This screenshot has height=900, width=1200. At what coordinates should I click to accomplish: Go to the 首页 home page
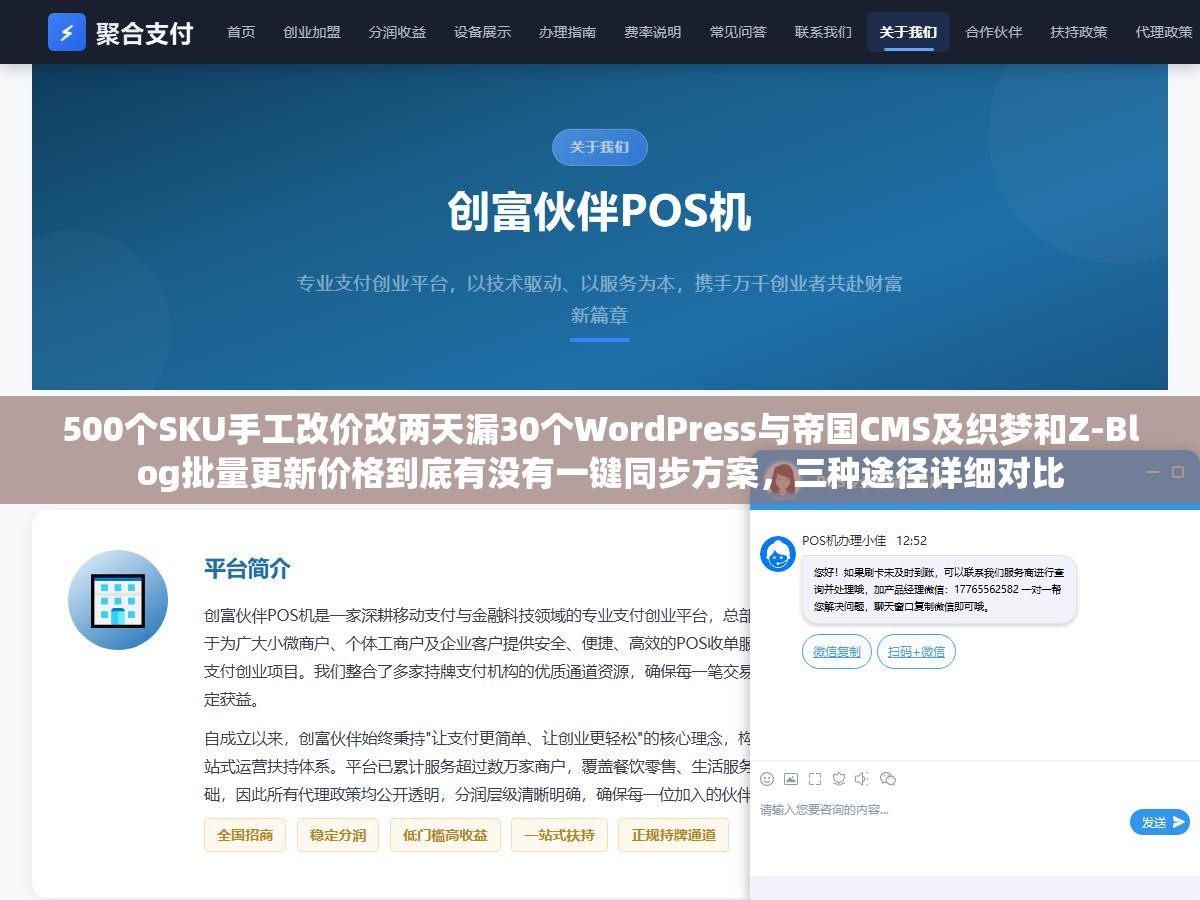(x=241, y=32)
